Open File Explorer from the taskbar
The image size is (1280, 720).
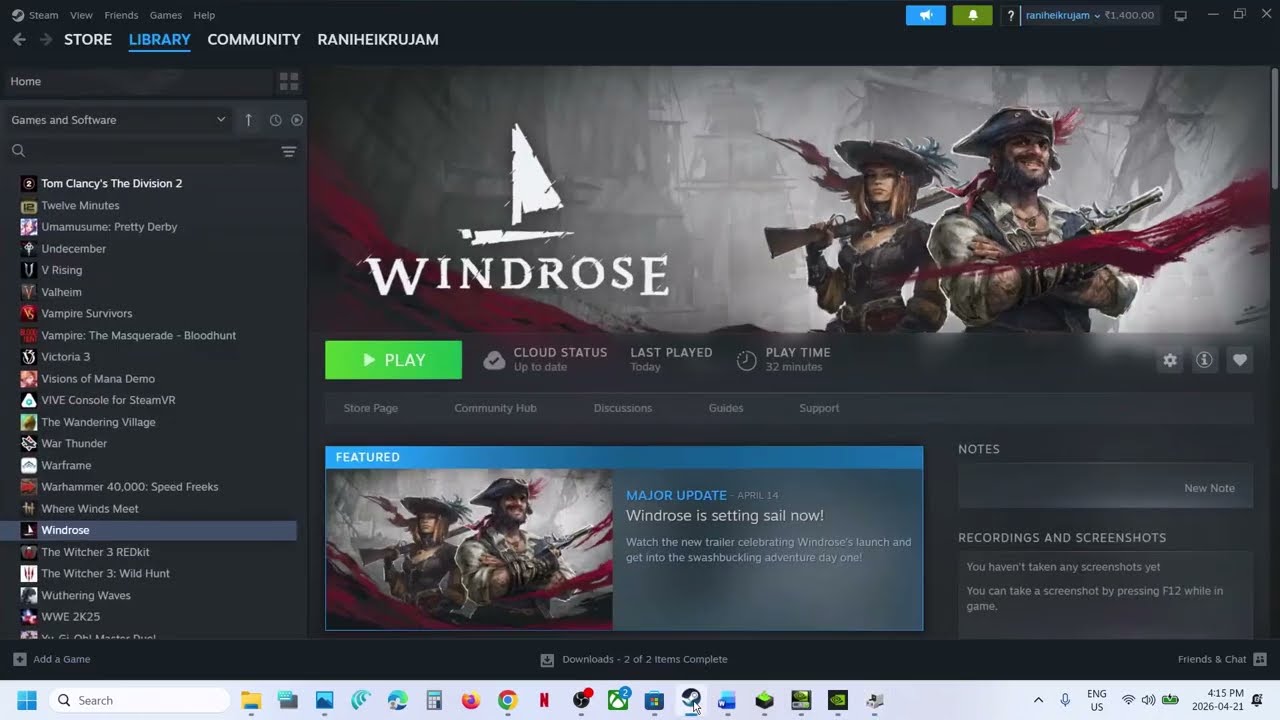(251, 700)
